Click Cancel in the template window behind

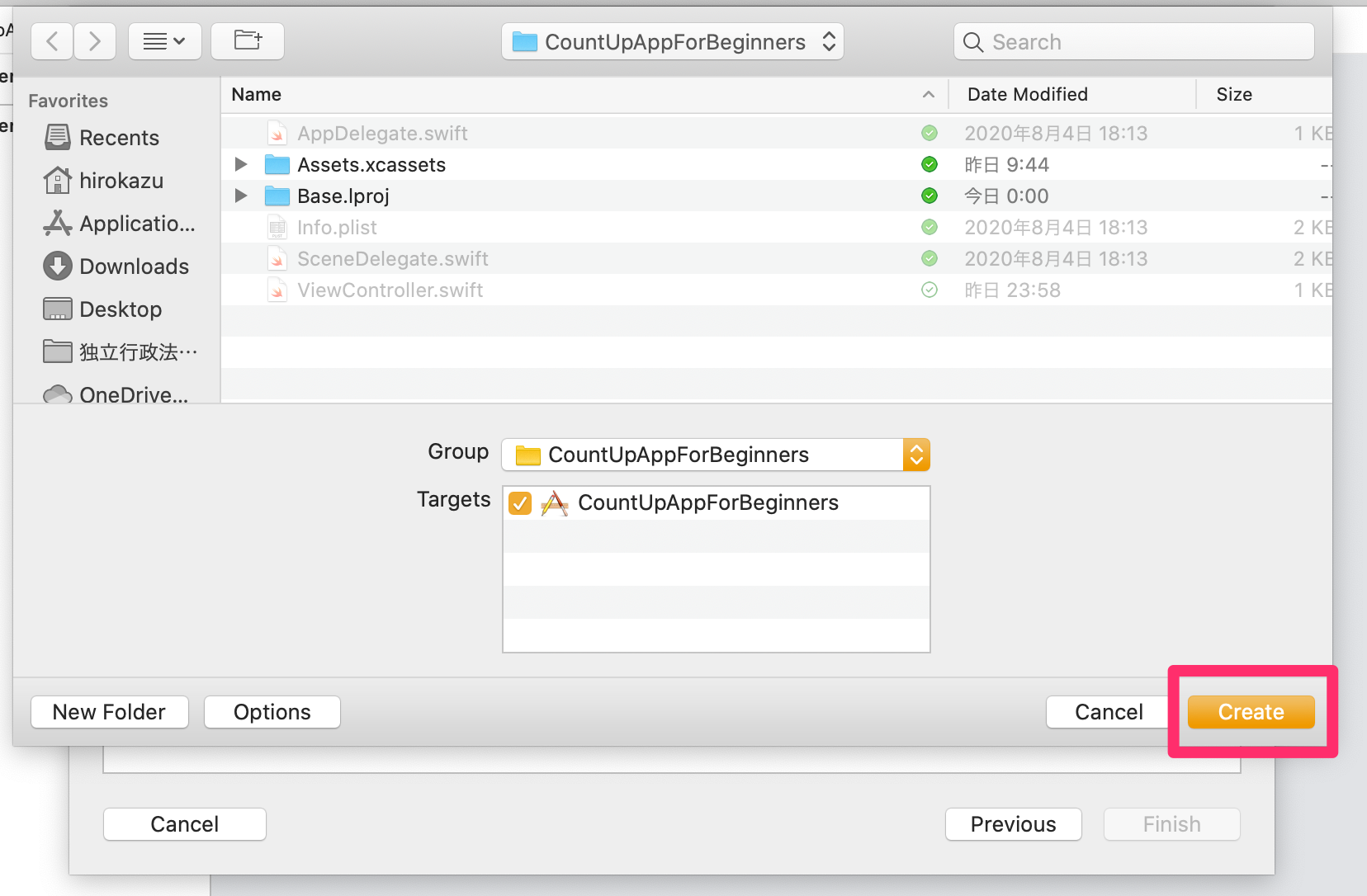pyautogui.click(x=185, y=824)
